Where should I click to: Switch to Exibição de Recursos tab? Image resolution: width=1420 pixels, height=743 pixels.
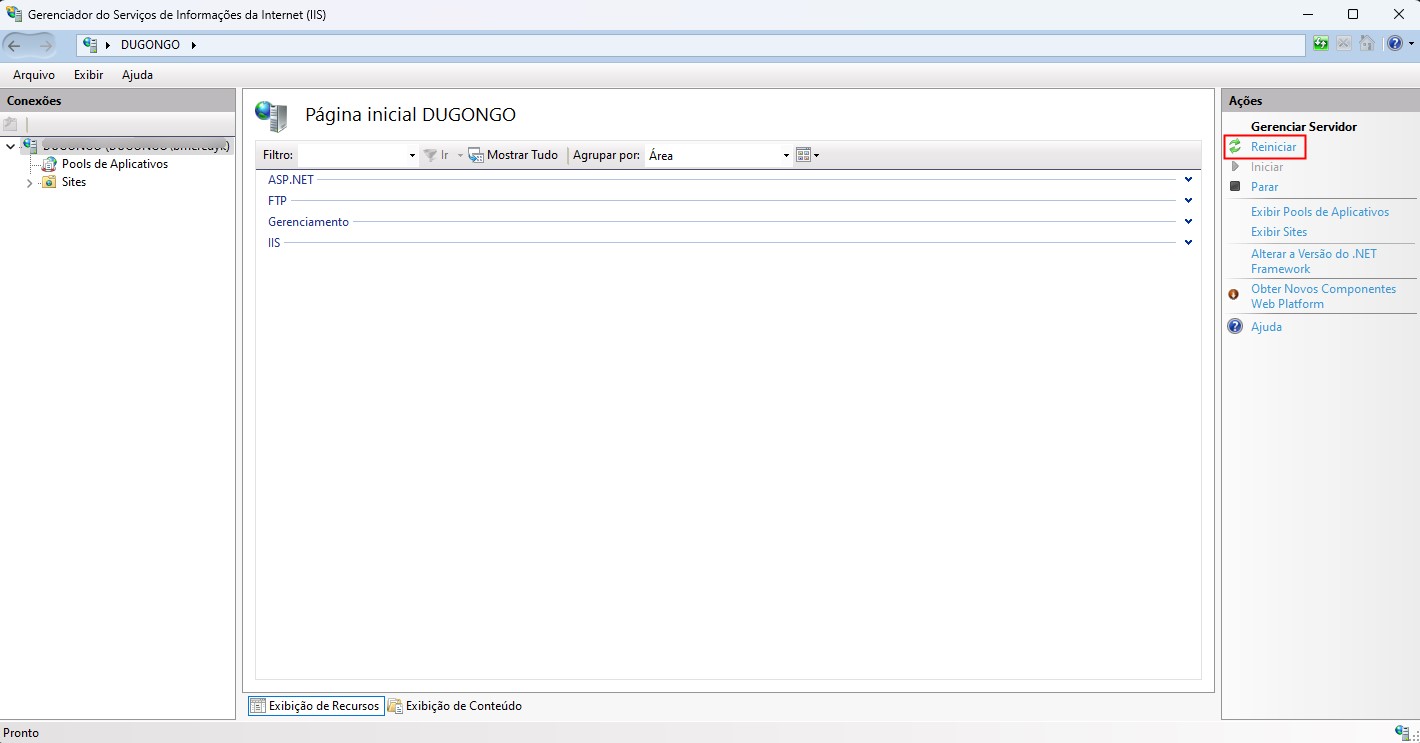click(316, 706)
